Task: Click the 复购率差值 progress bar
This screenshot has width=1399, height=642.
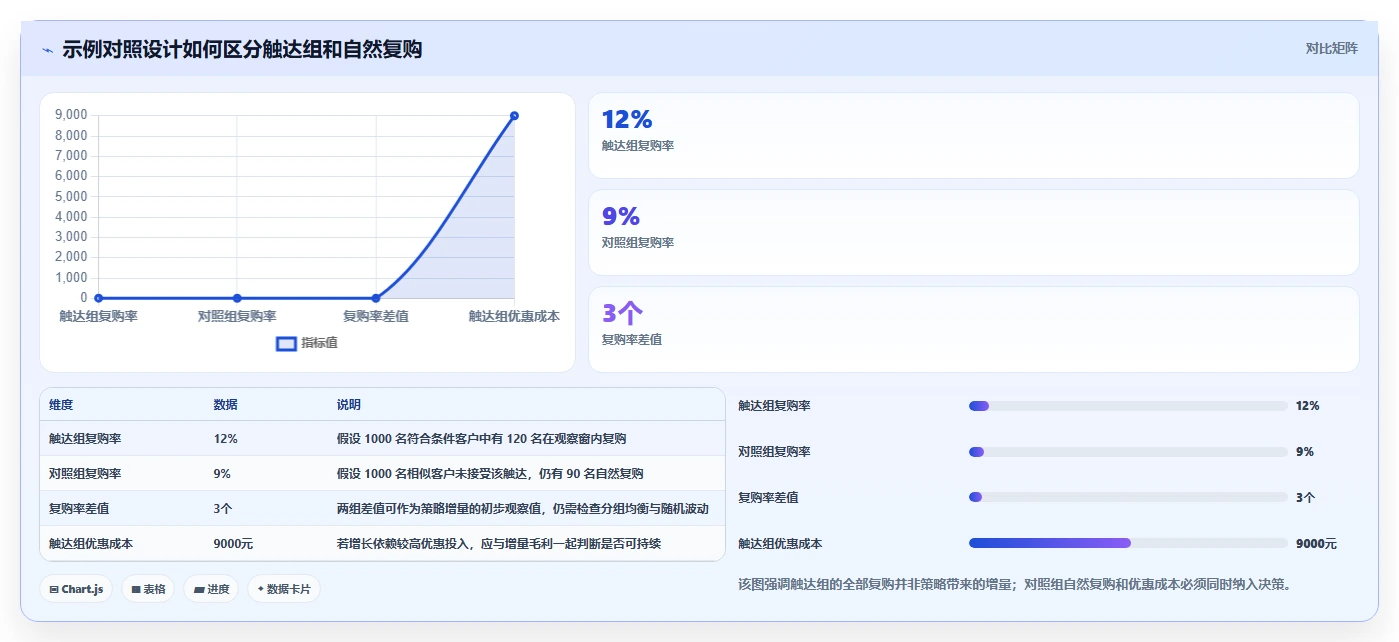Action: (1128, 497)
